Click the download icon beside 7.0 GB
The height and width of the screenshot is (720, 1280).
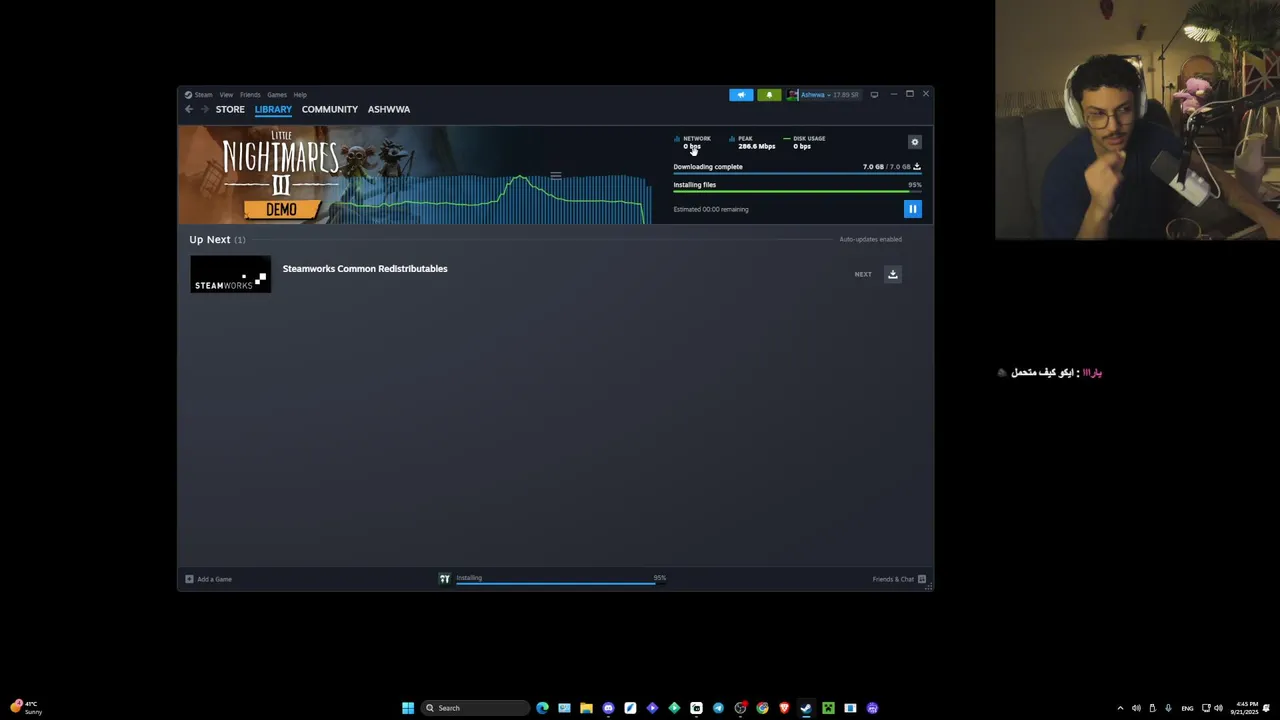coord(917,167)
